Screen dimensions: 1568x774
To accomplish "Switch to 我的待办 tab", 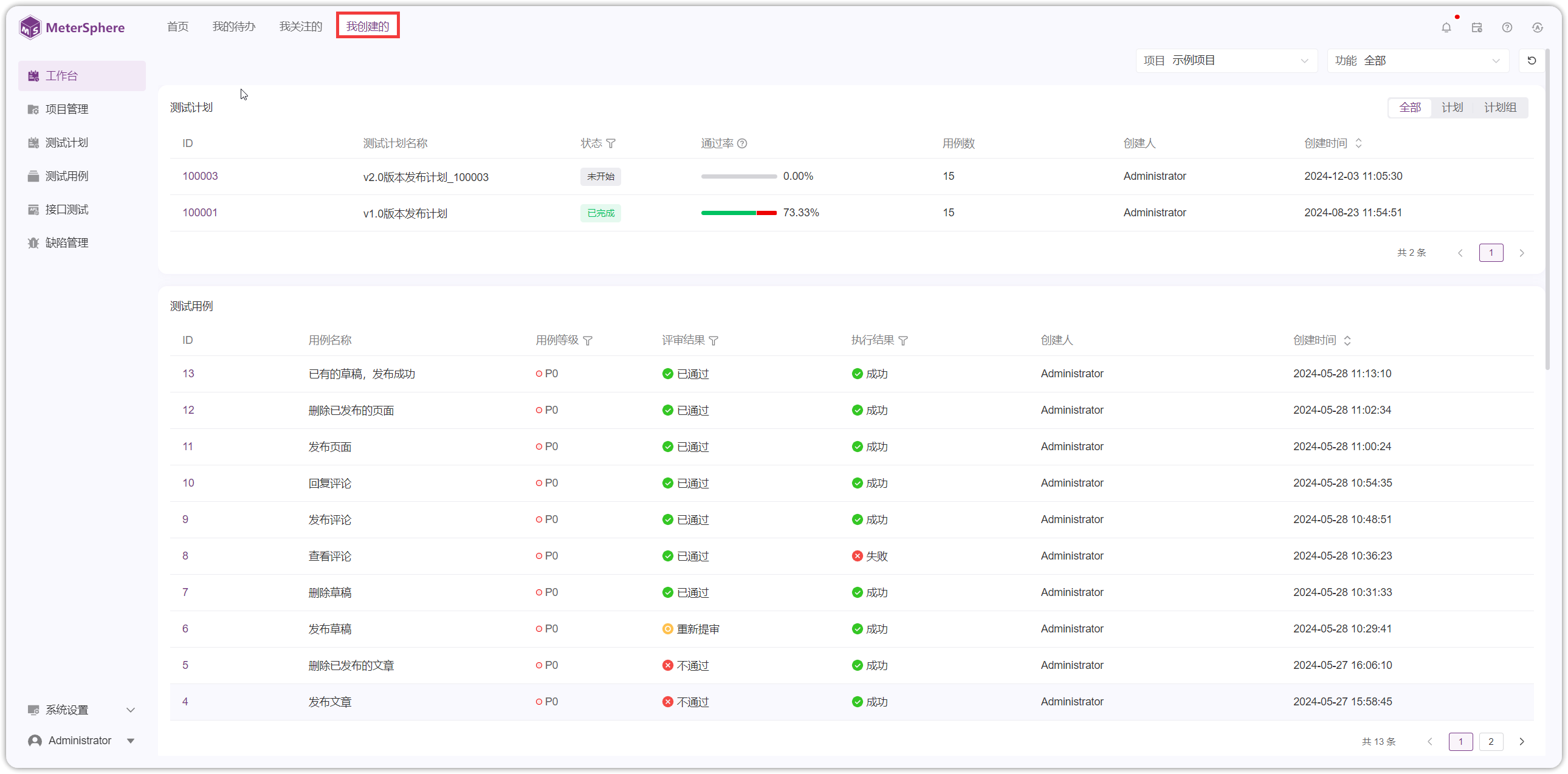I will coord(234,27).
